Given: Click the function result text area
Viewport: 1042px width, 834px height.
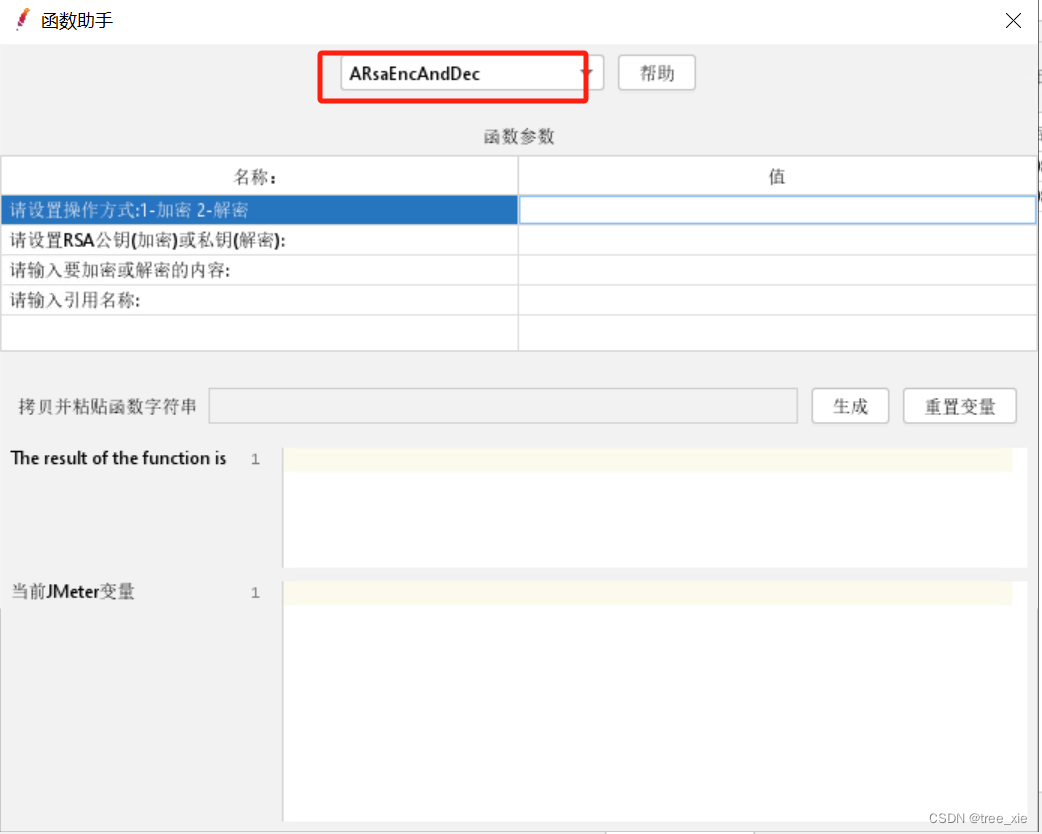Looking at the screenshot, I should pos(655,508).
